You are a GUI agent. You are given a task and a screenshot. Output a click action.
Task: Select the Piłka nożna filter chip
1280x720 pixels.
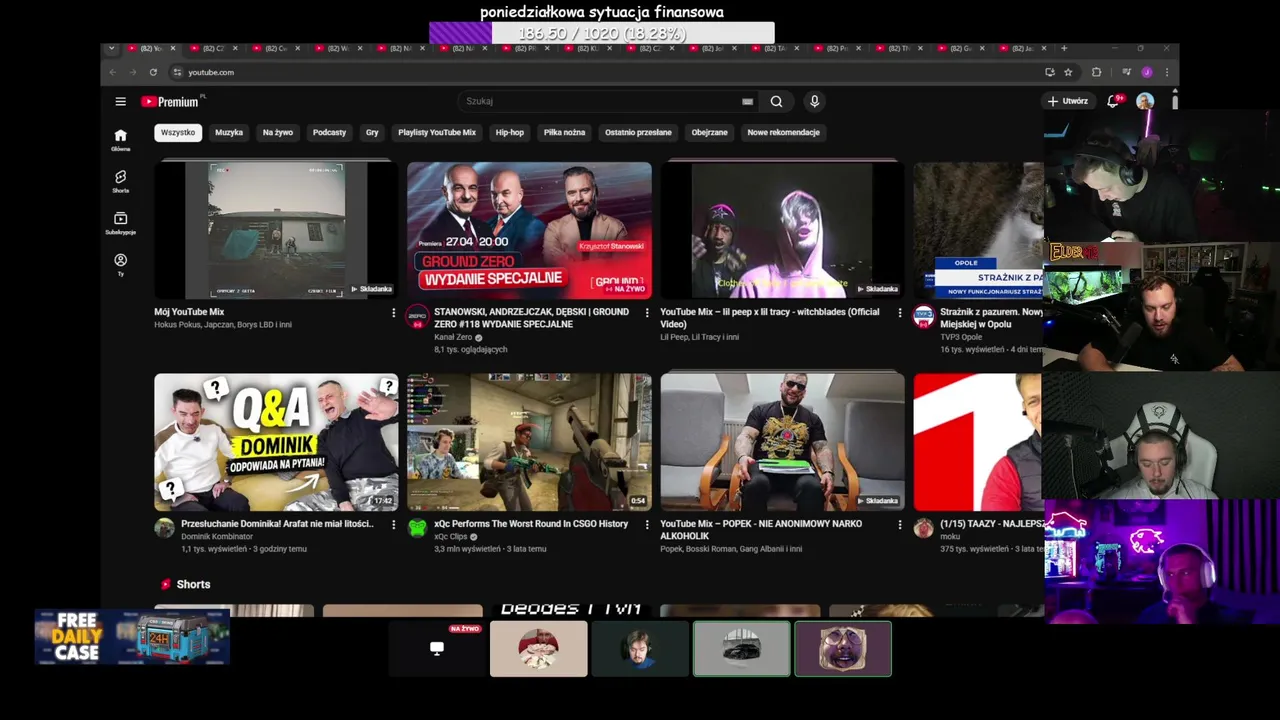(564, 132)
